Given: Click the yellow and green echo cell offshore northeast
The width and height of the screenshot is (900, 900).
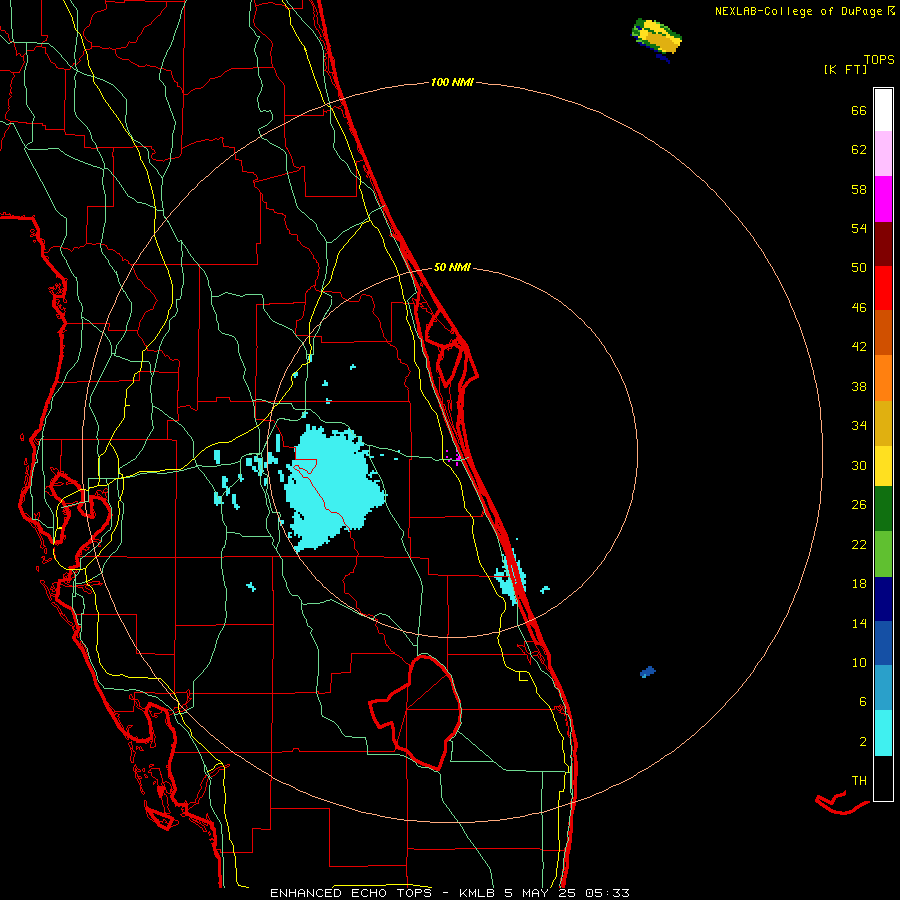Looking at the screenshot, I should [x=658, y=39].
